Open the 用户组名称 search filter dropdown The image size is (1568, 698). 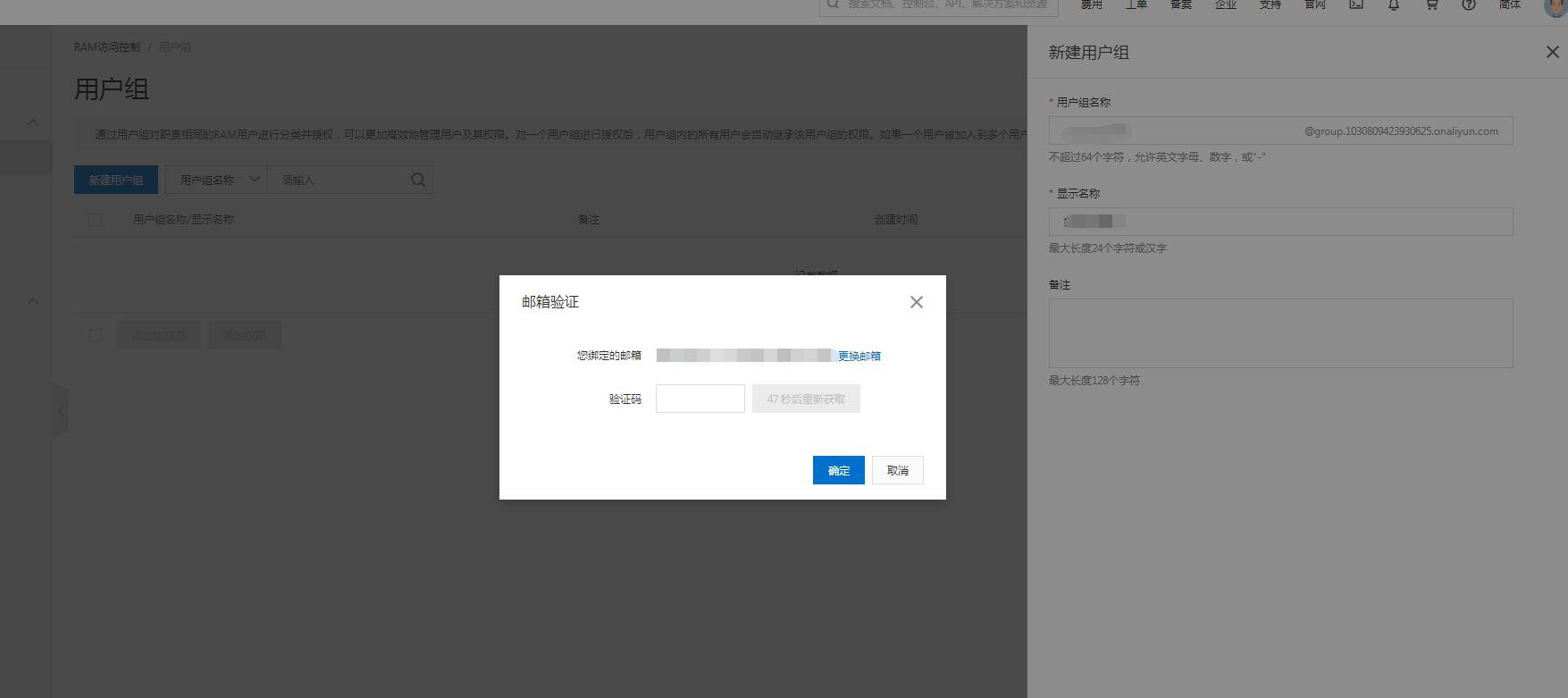[217, 180]
